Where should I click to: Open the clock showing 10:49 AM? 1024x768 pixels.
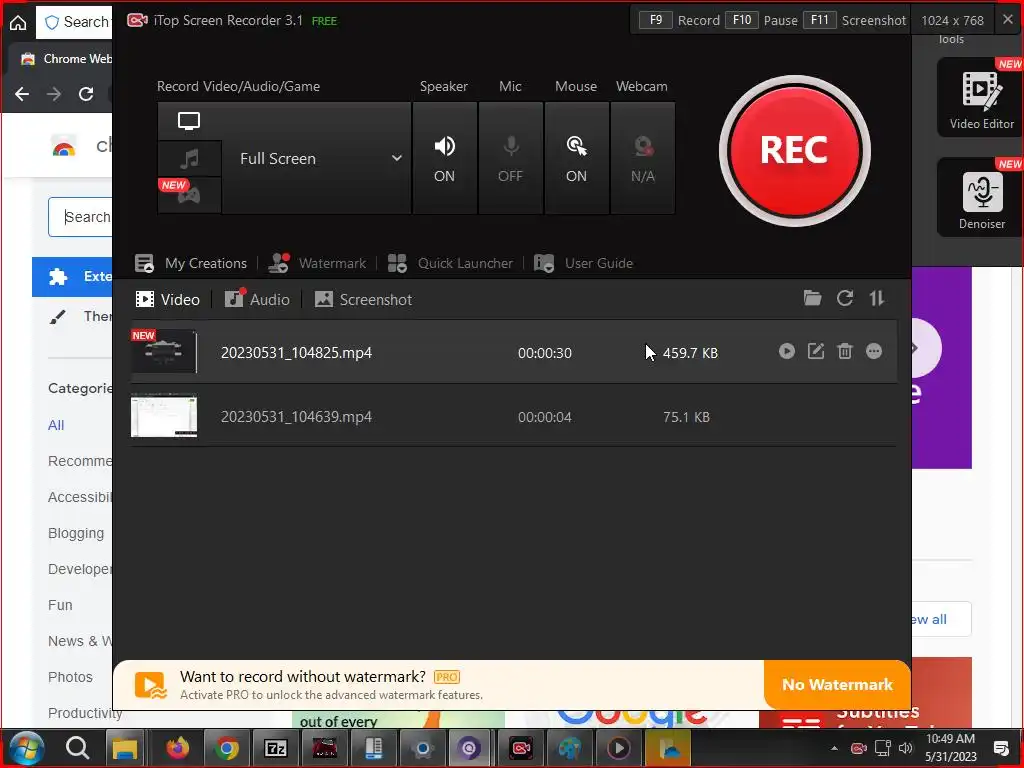(951, 748)
